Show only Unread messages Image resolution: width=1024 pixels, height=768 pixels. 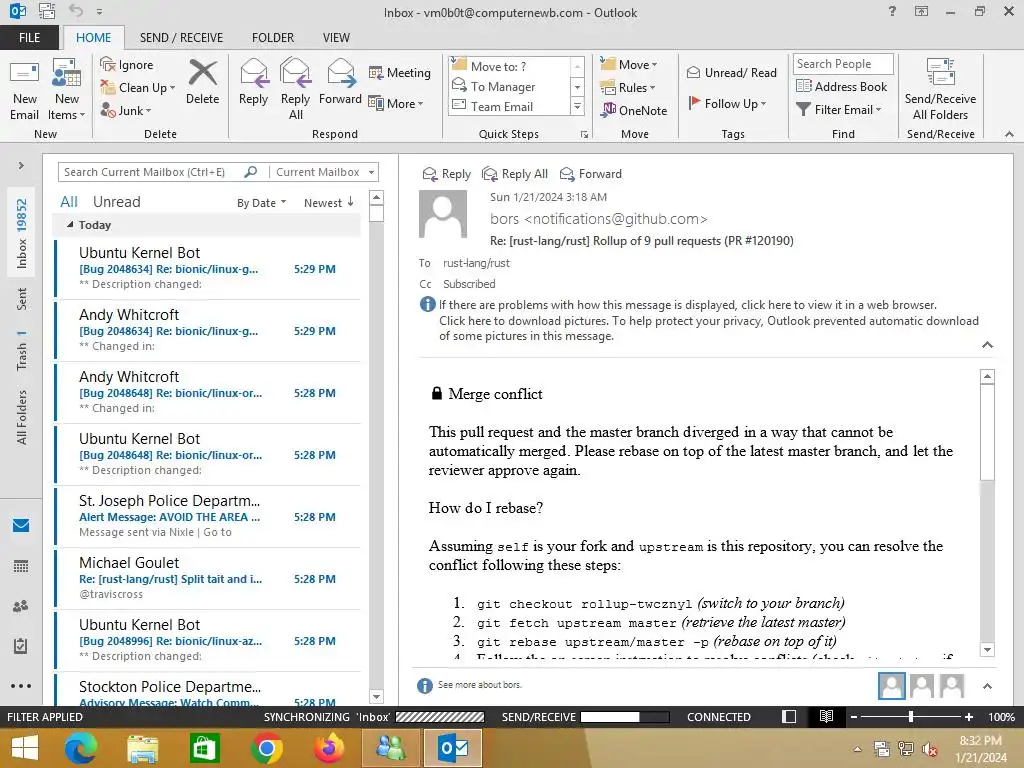coord(116,202)
